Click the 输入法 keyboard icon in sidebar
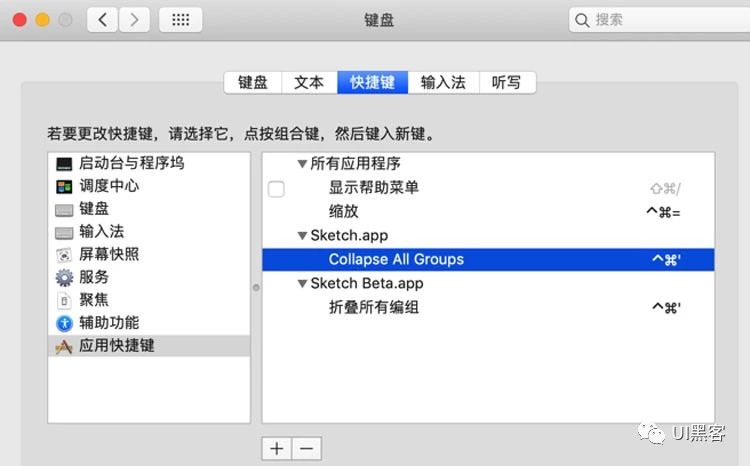Screen dimensions: 750x466 click(x=64, y=232)
